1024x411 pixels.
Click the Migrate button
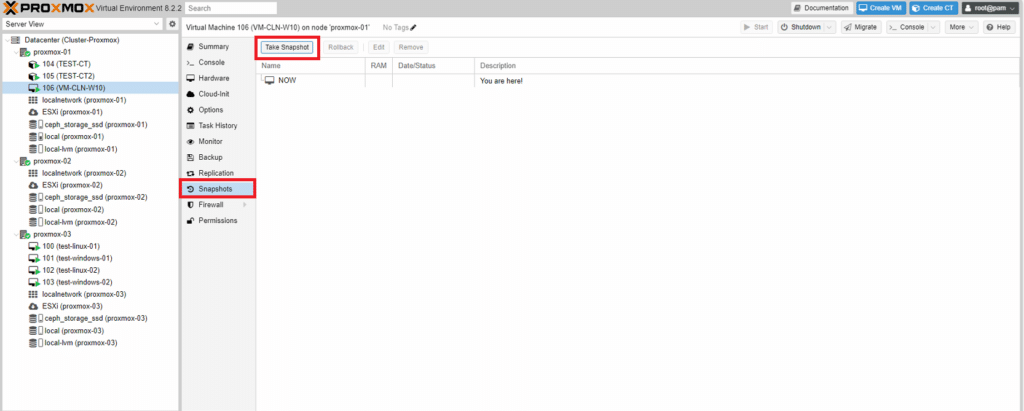[x=861, y=27]
